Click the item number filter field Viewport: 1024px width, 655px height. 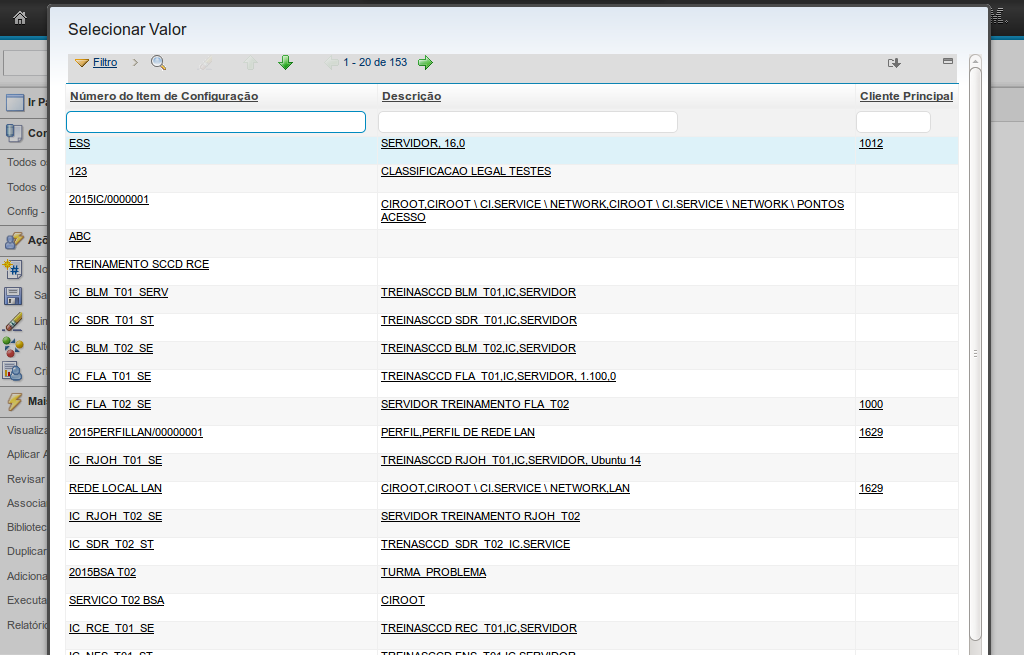pyautogui.click(x=216, y=122)
